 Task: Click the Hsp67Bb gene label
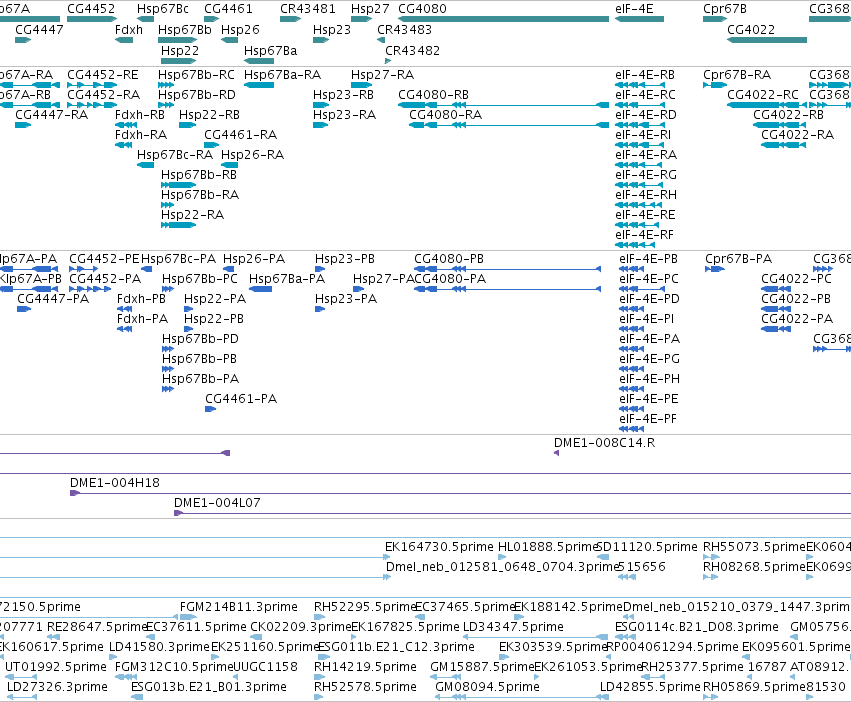[185, 29]
